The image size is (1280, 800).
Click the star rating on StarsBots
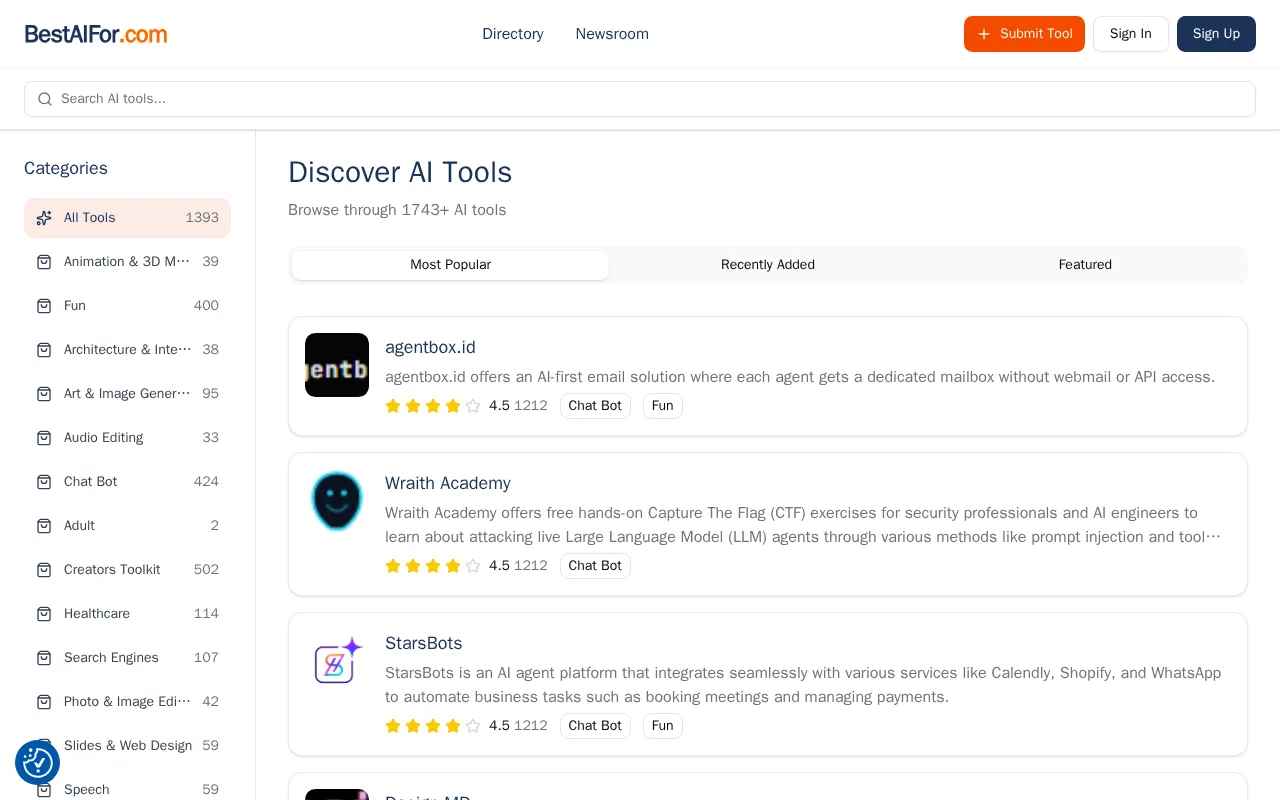click(433, 726)
